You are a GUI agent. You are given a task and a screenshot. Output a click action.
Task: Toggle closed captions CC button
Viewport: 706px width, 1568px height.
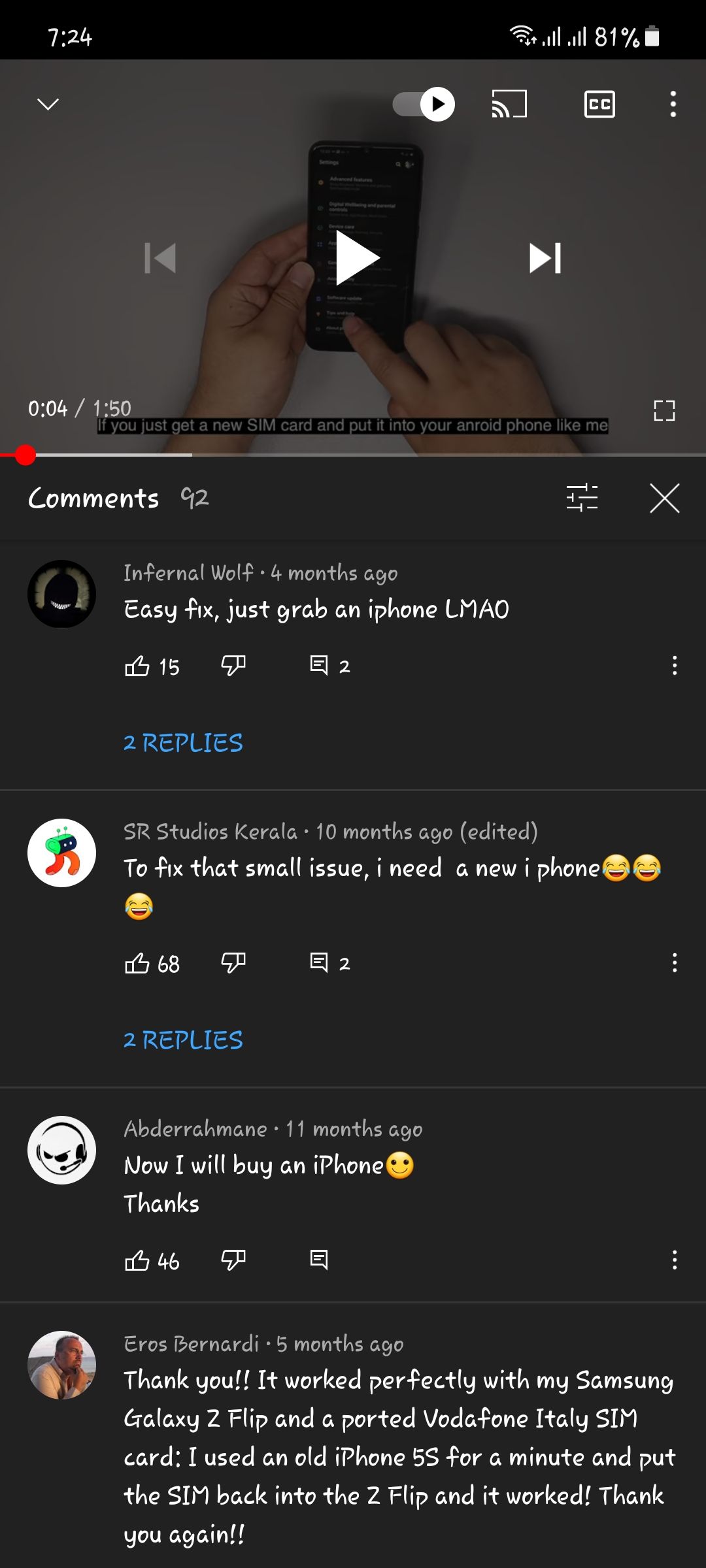click(599, 104)
